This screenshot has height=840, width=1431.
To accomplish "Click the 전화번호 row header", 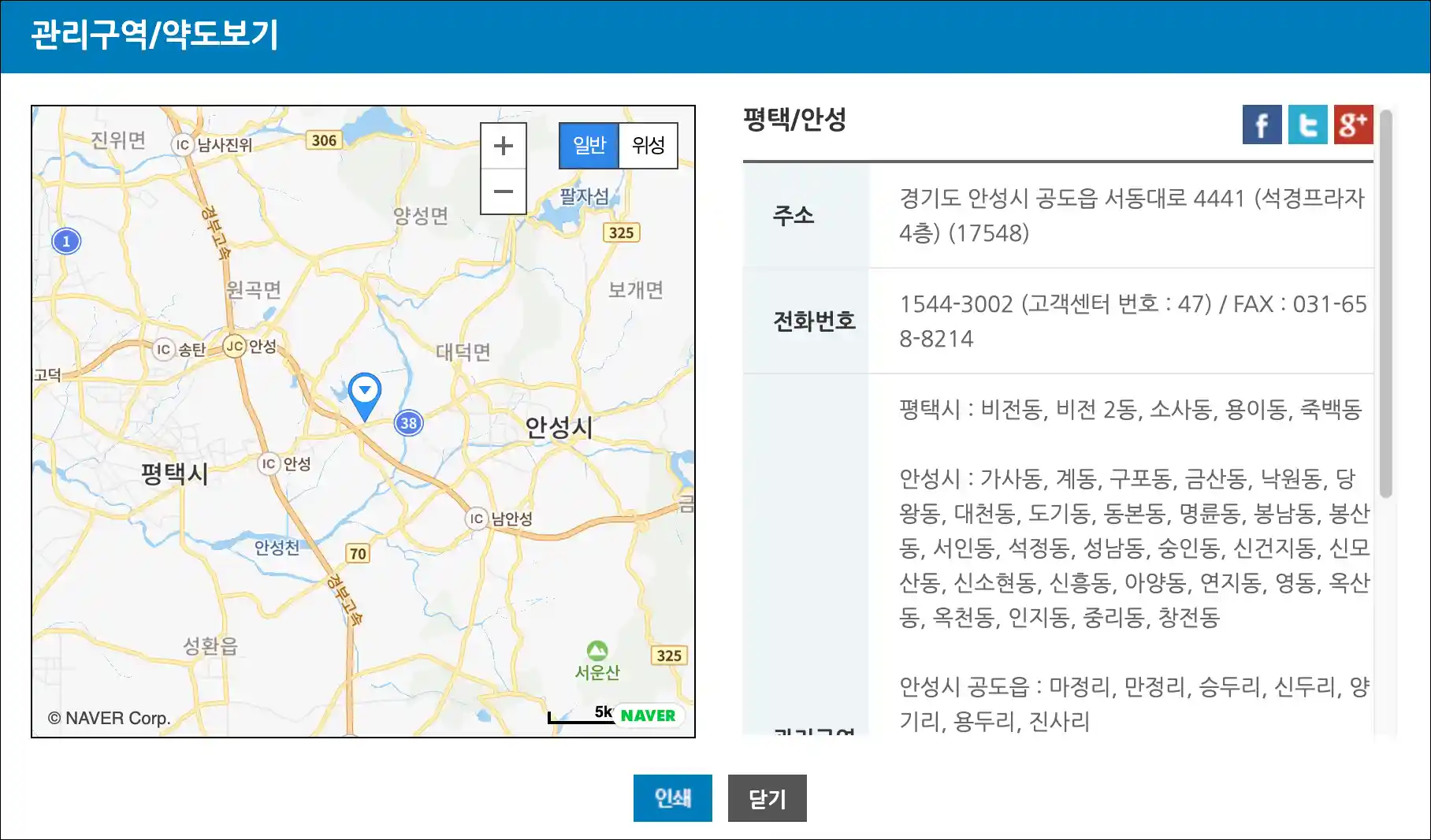I will click(x=814, y=321).
